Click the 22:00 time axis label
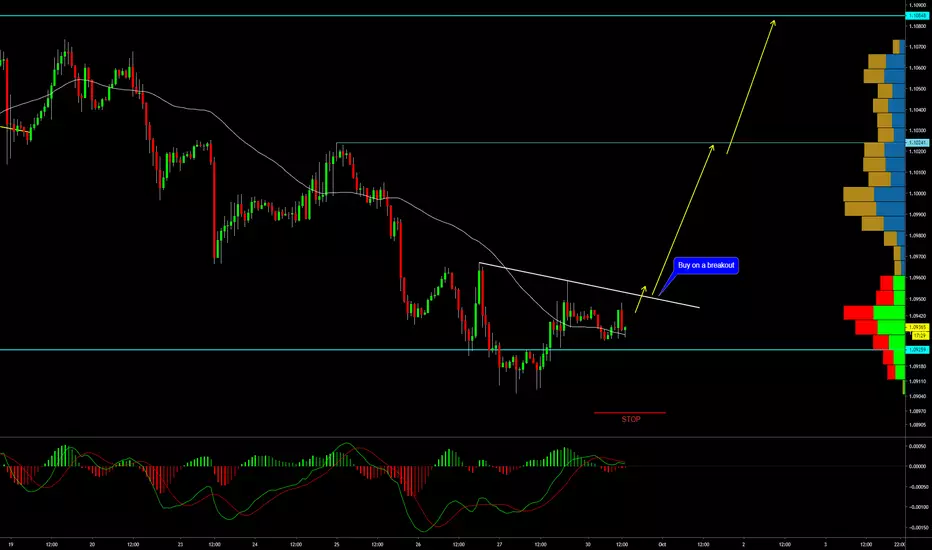The height and width of the screenshot is (550, 932). 899,544
